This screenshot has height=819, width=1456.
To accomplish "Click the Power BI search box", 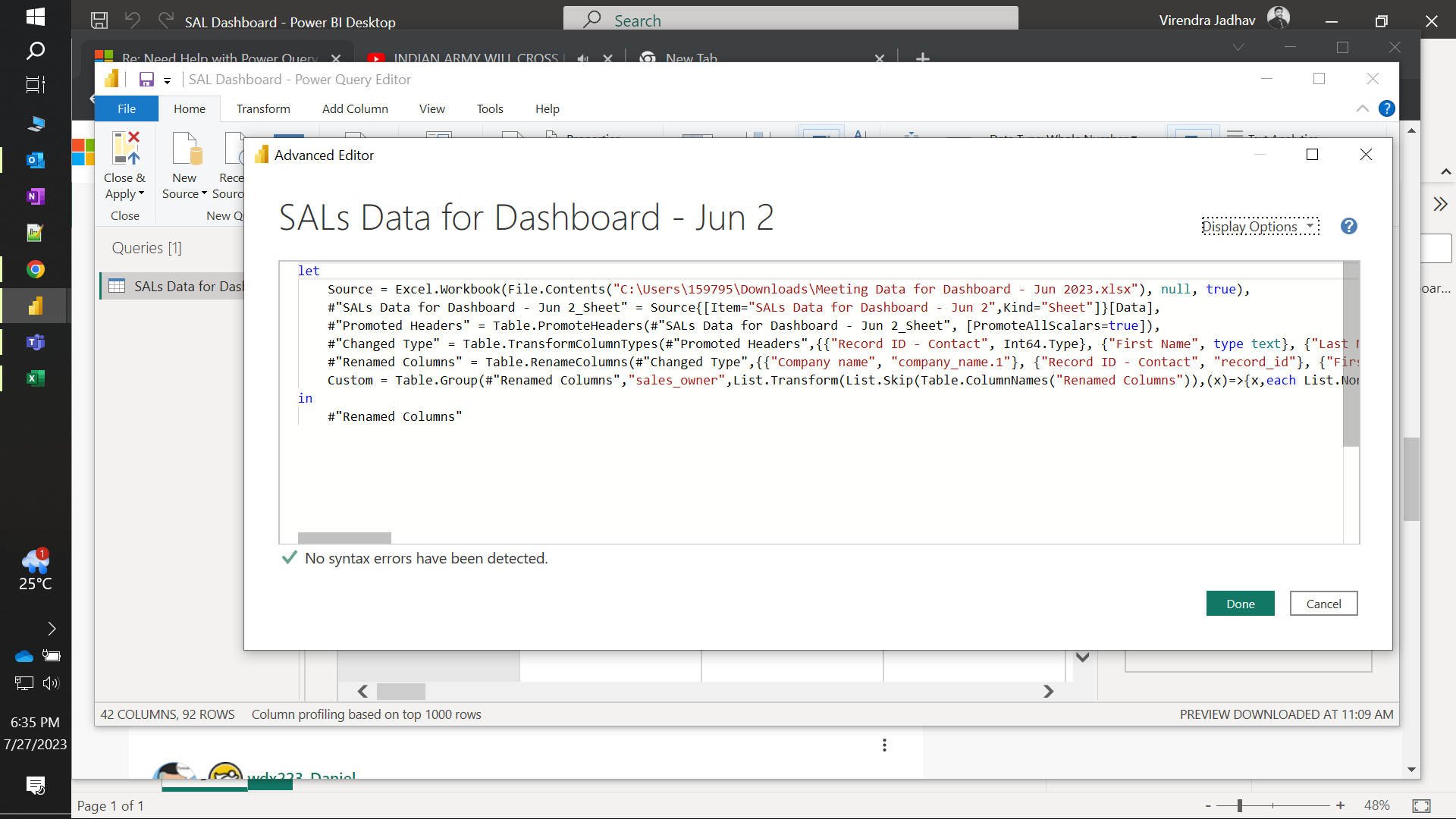I will click(x=790, y=20).
